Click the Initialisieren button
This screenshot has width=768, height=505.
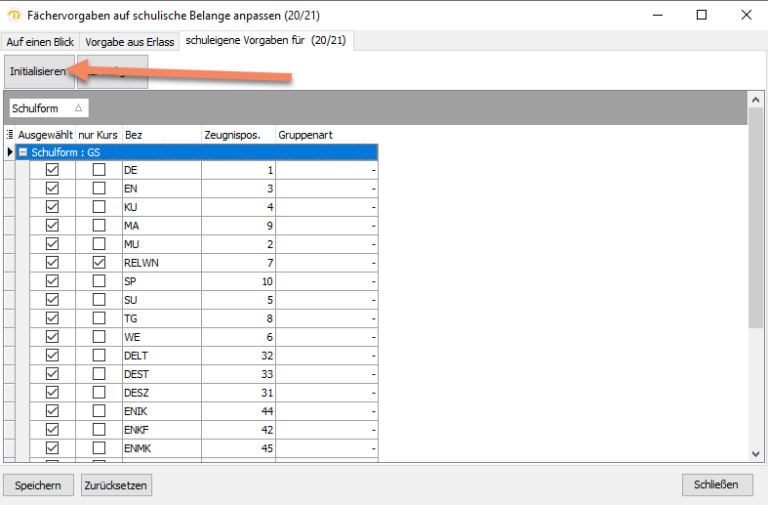[x=38, y=72]
